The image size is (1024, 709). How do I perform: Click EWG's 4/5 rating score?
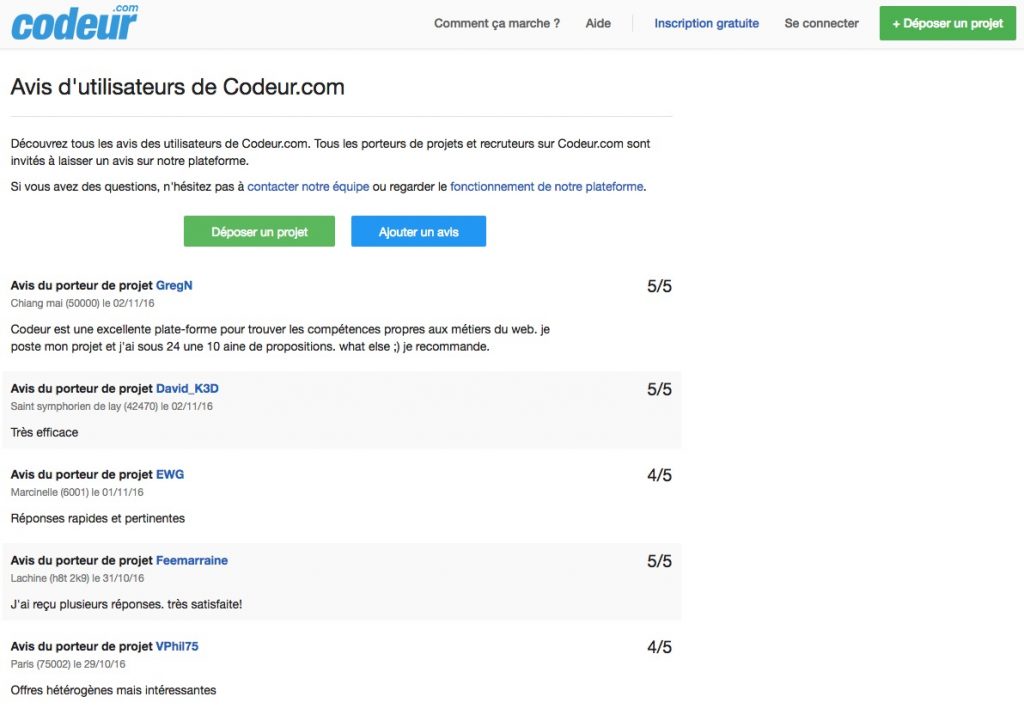click(x=659, y=476)
